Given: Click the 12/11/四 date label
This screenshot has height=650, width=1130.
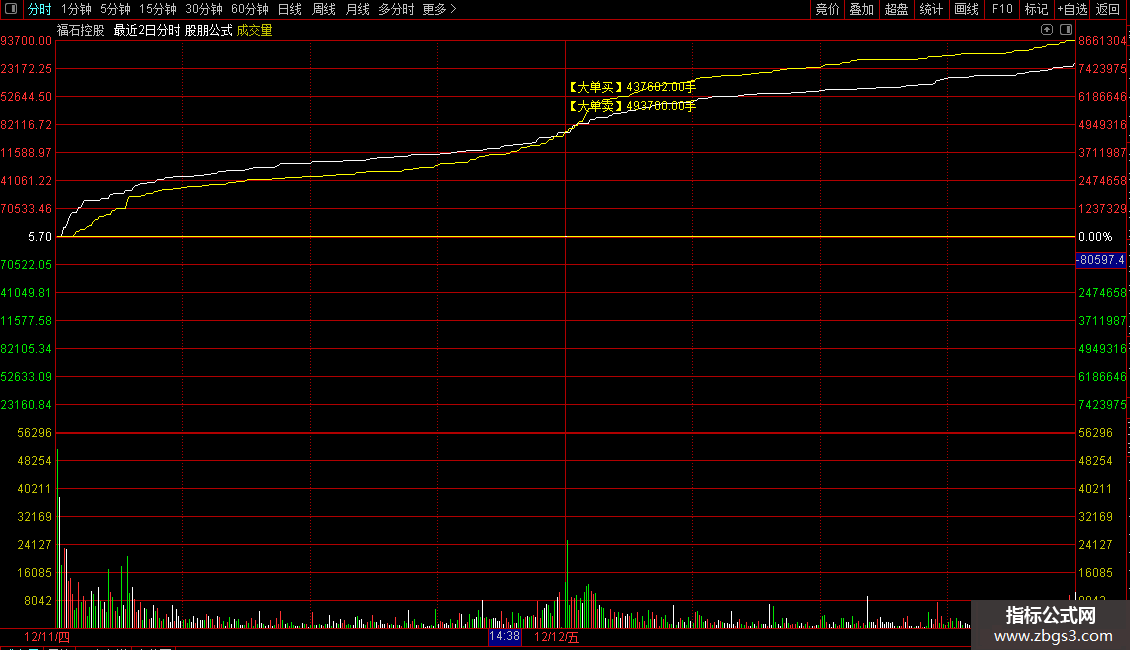Looking at the screenshot, I should 47,637.
